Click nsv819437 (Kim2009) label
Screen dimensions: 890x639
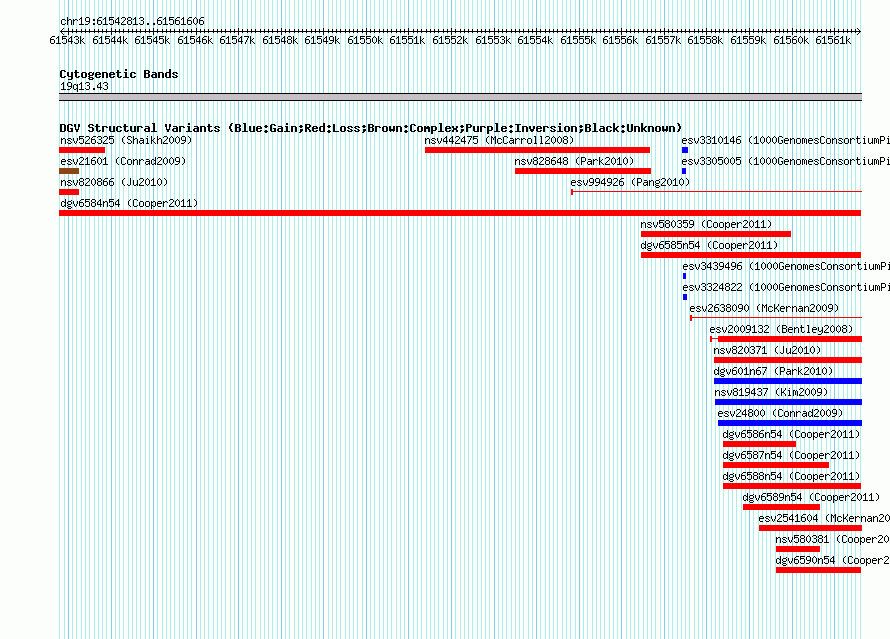(x=771, y=392)
